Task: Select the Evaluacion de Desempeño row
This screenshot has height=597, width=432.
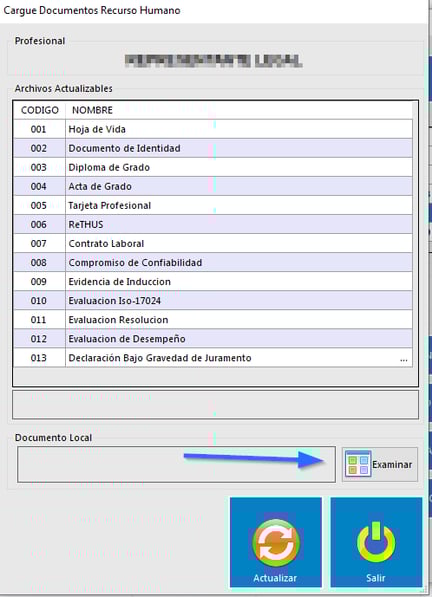Action: [213, 338]
